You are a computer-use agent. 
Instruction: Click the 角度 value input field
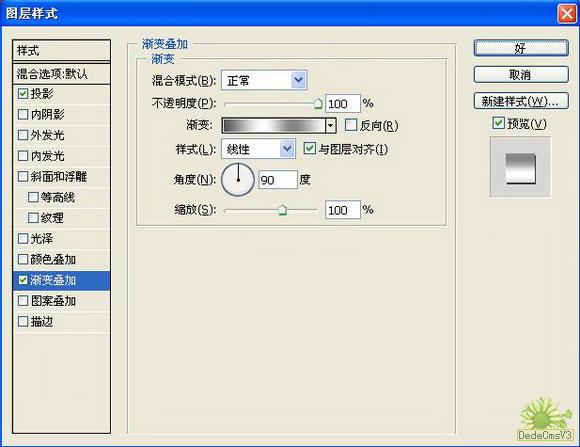pyautogui.click(x=278, y=180)
